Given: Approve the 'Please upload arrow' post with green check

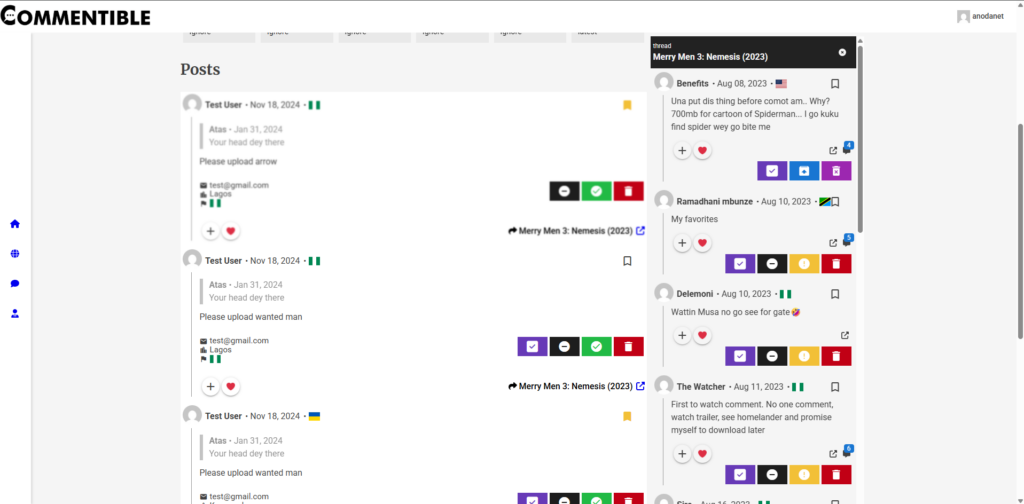Looking at the screenshot, I should (596, 191).
